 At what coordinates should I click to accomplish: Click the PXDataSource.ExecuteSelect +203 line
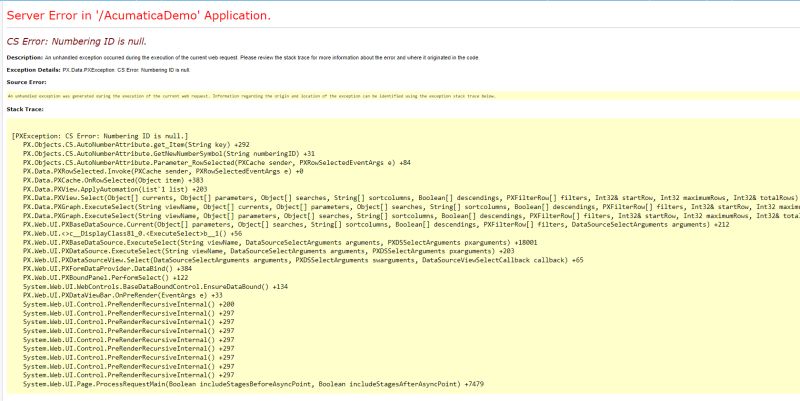coord(268,251)
